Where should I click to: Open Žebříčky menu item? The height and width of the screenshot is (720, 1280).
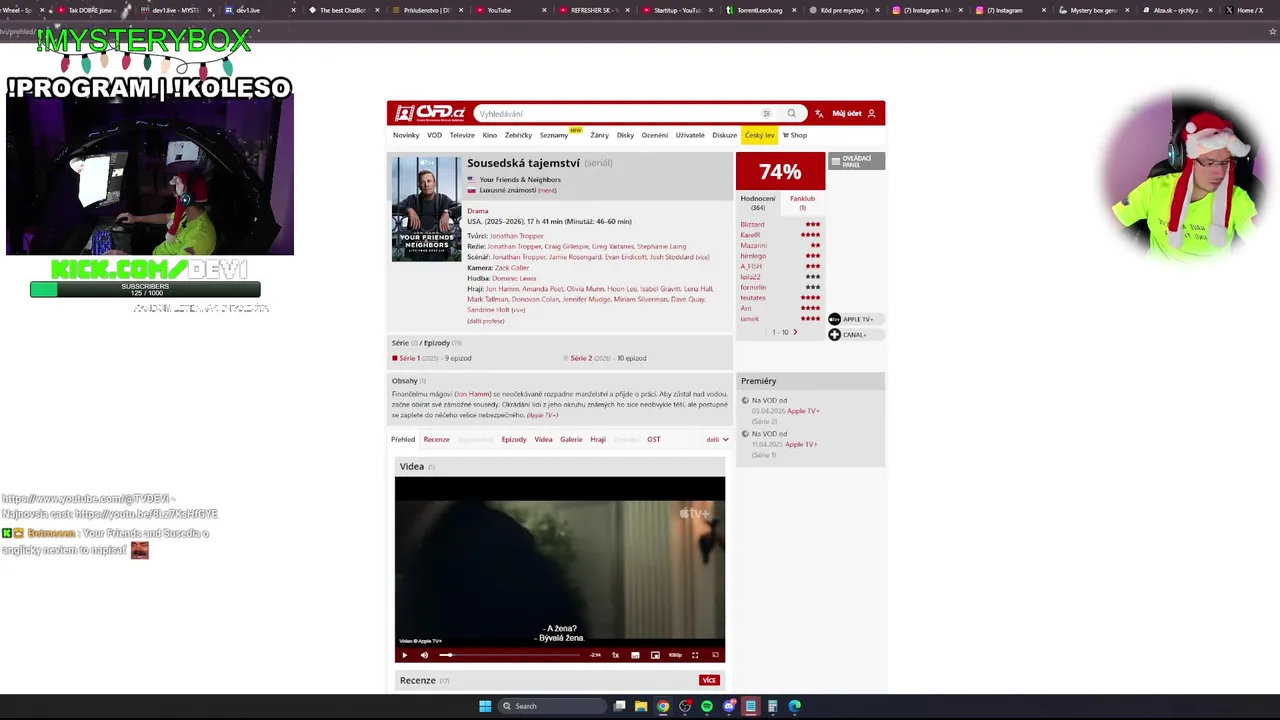518,135
